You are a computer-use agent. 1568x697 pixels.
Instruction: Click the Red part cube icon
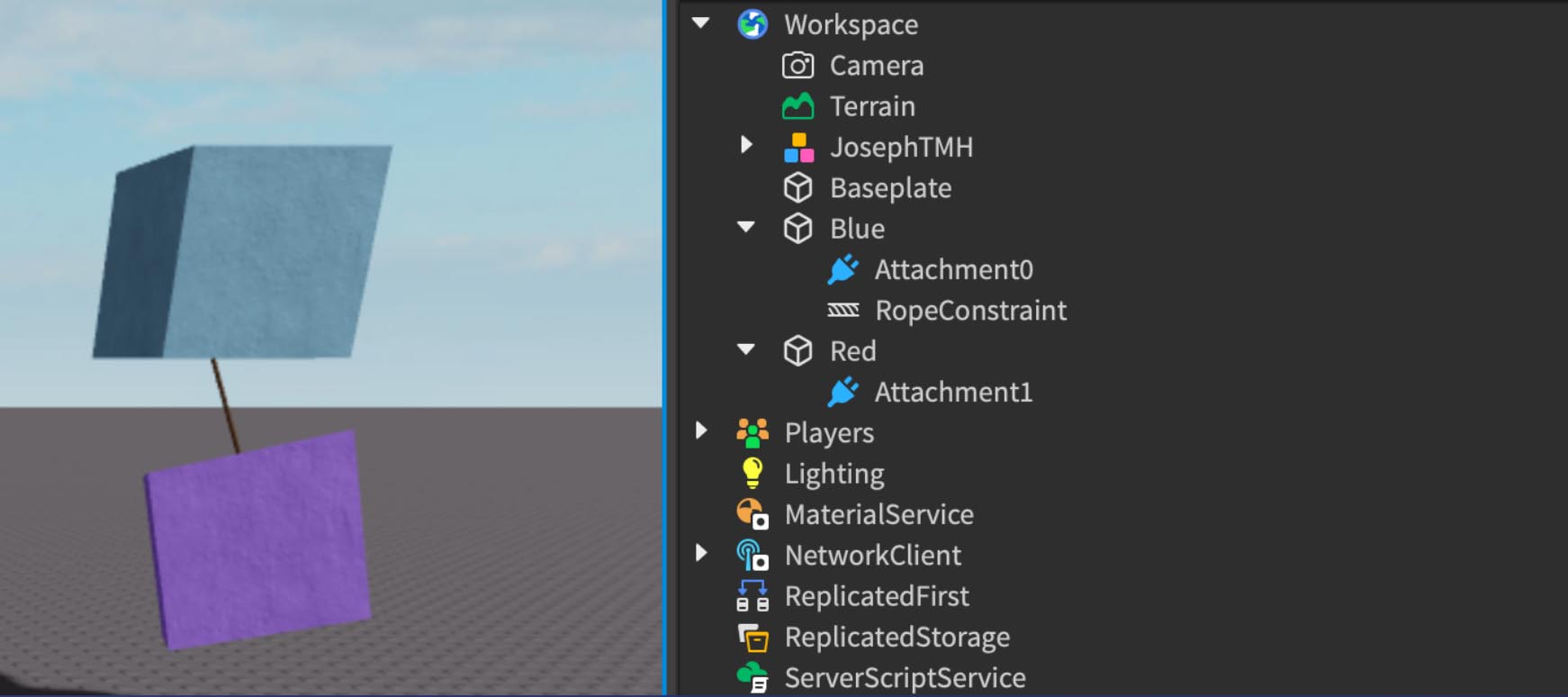coord(798,350)
